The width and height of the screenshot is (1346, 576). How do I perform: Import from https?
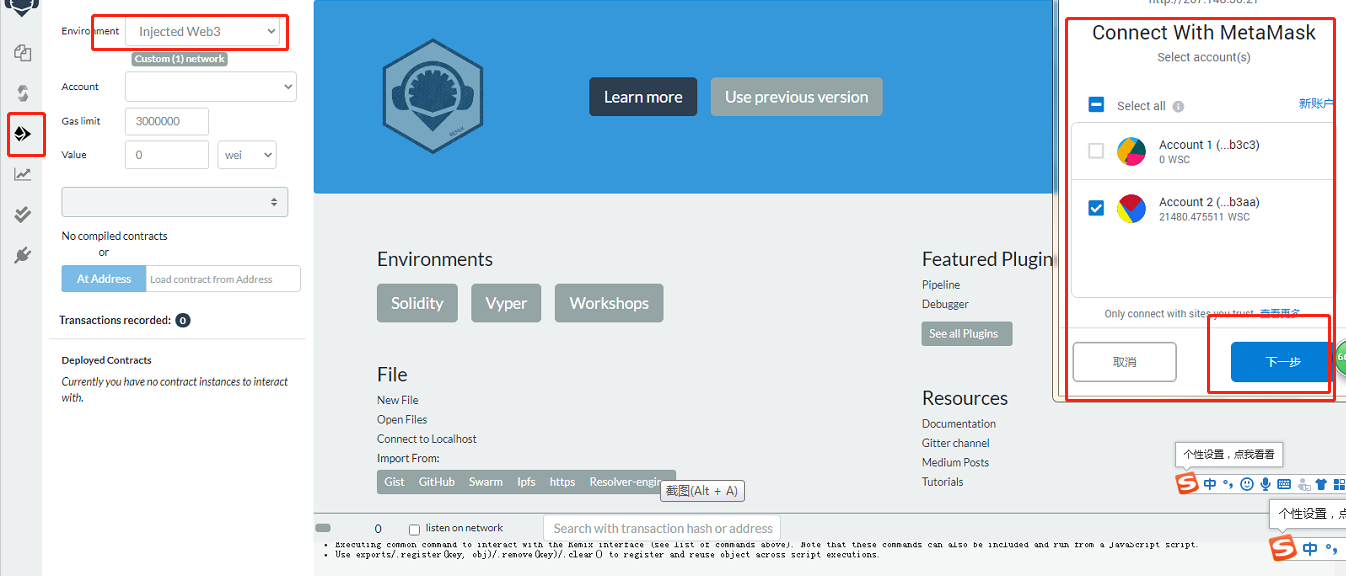point(563,482)
